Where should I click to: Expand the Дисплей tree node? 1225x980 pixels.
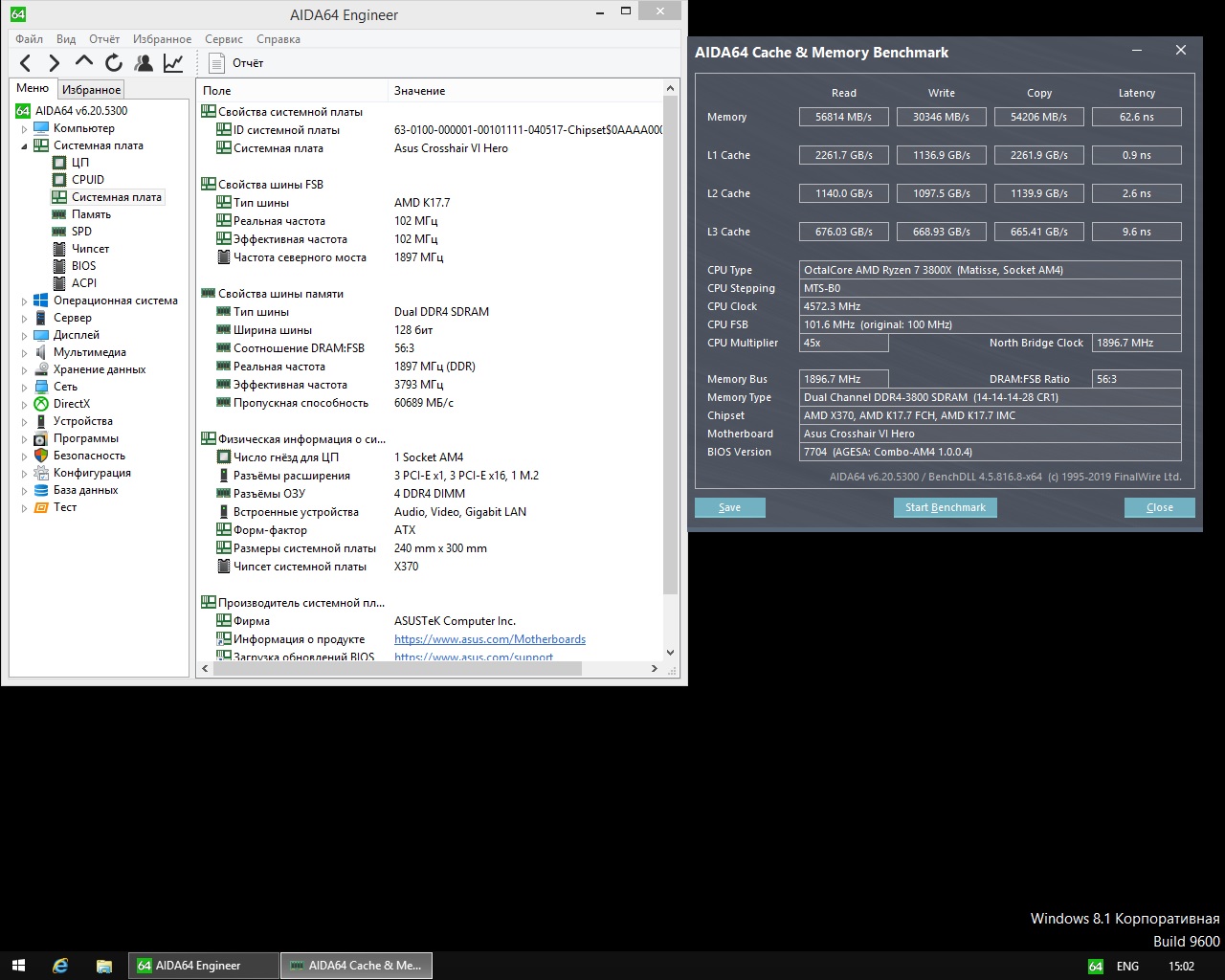(x=25, y=336)
